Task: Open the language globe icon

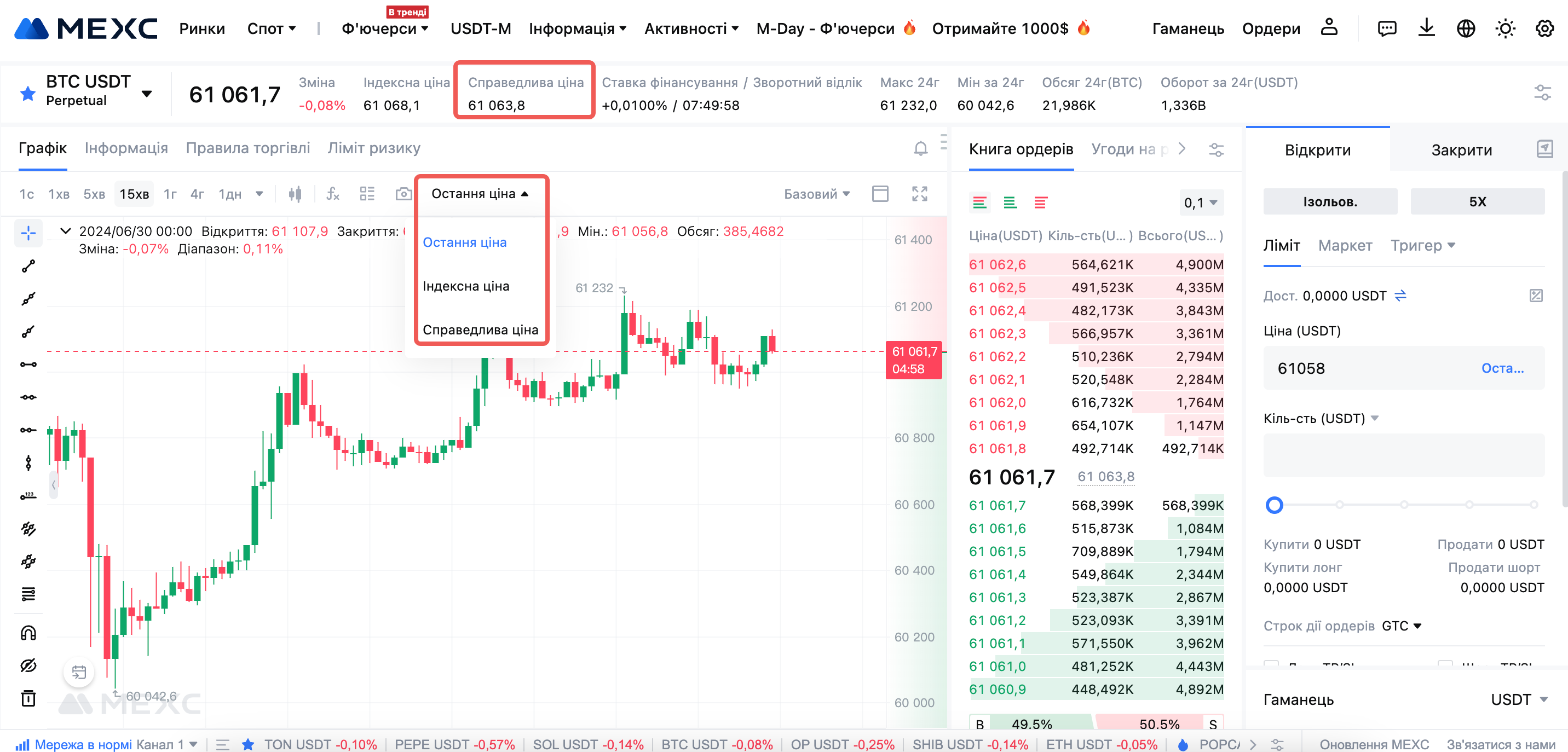Action: pos(1466,28)
